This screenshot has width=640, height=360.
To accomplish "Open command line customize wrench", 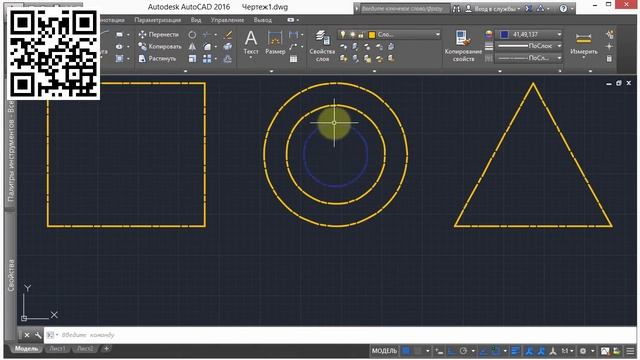I will (x=38, y=335).
